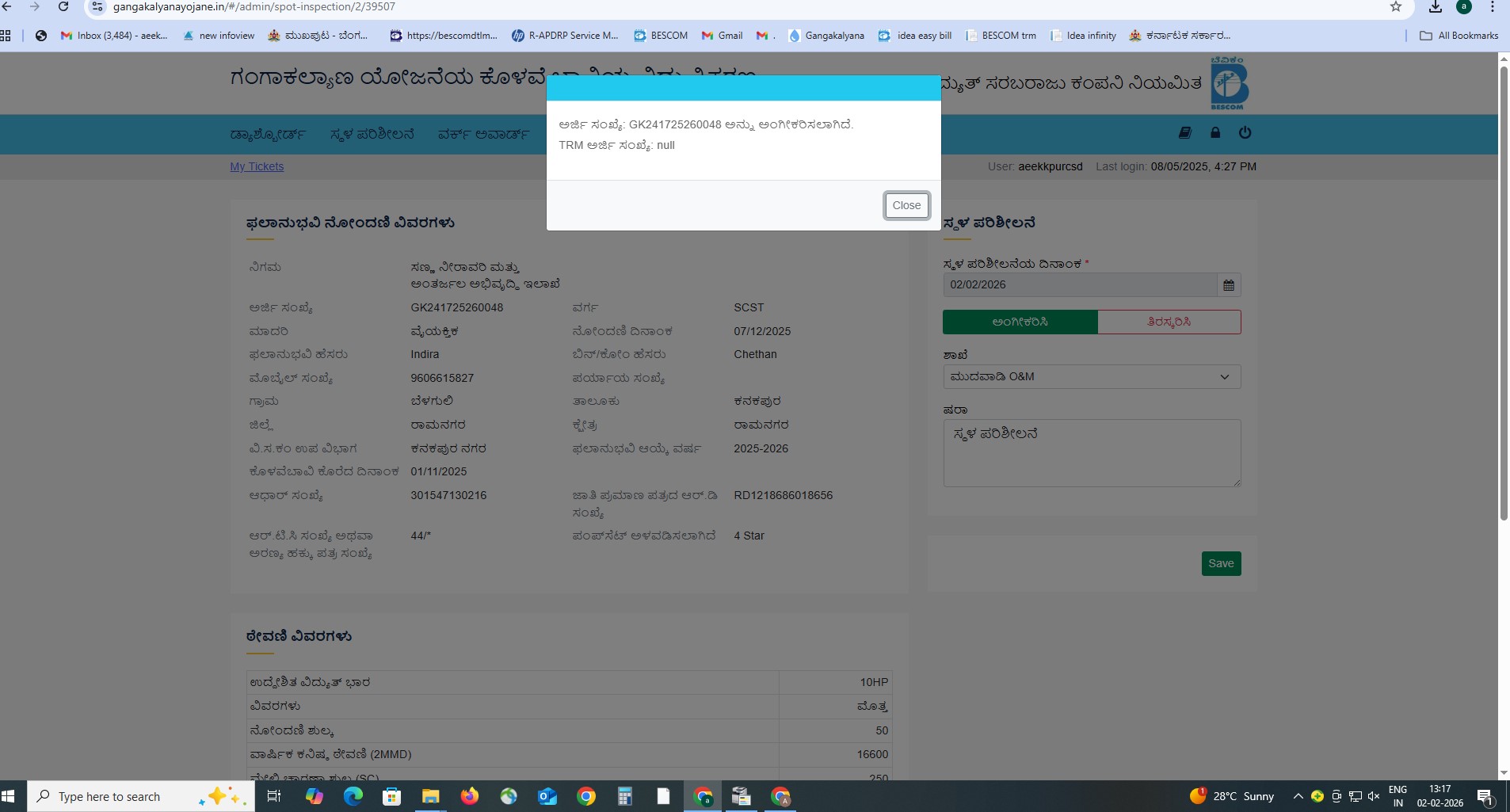Open the new infoview bookmark
Screen dimensions: 1510x812
tap(219, 36)
